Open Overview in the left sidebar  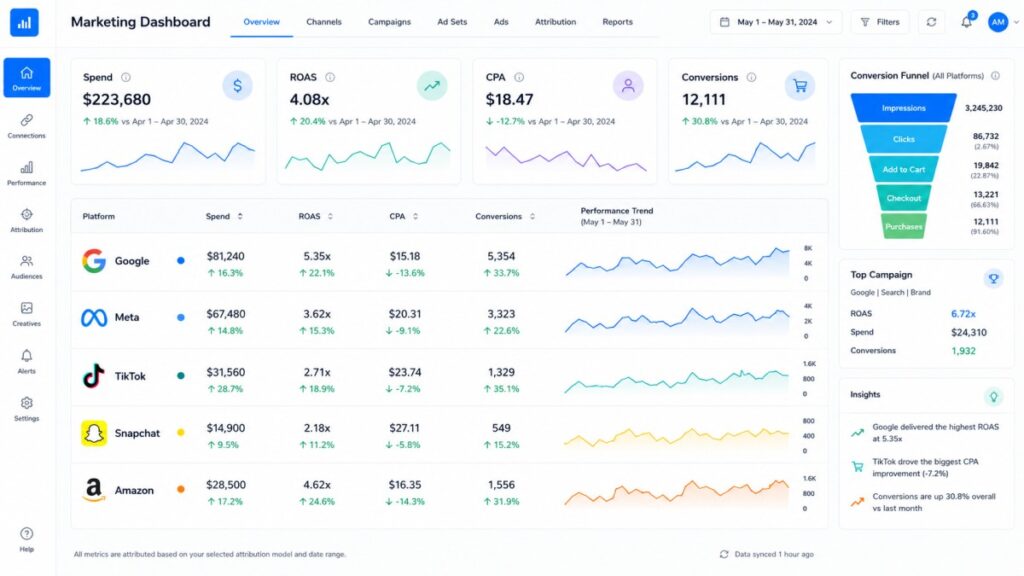[x=27, y=78]
